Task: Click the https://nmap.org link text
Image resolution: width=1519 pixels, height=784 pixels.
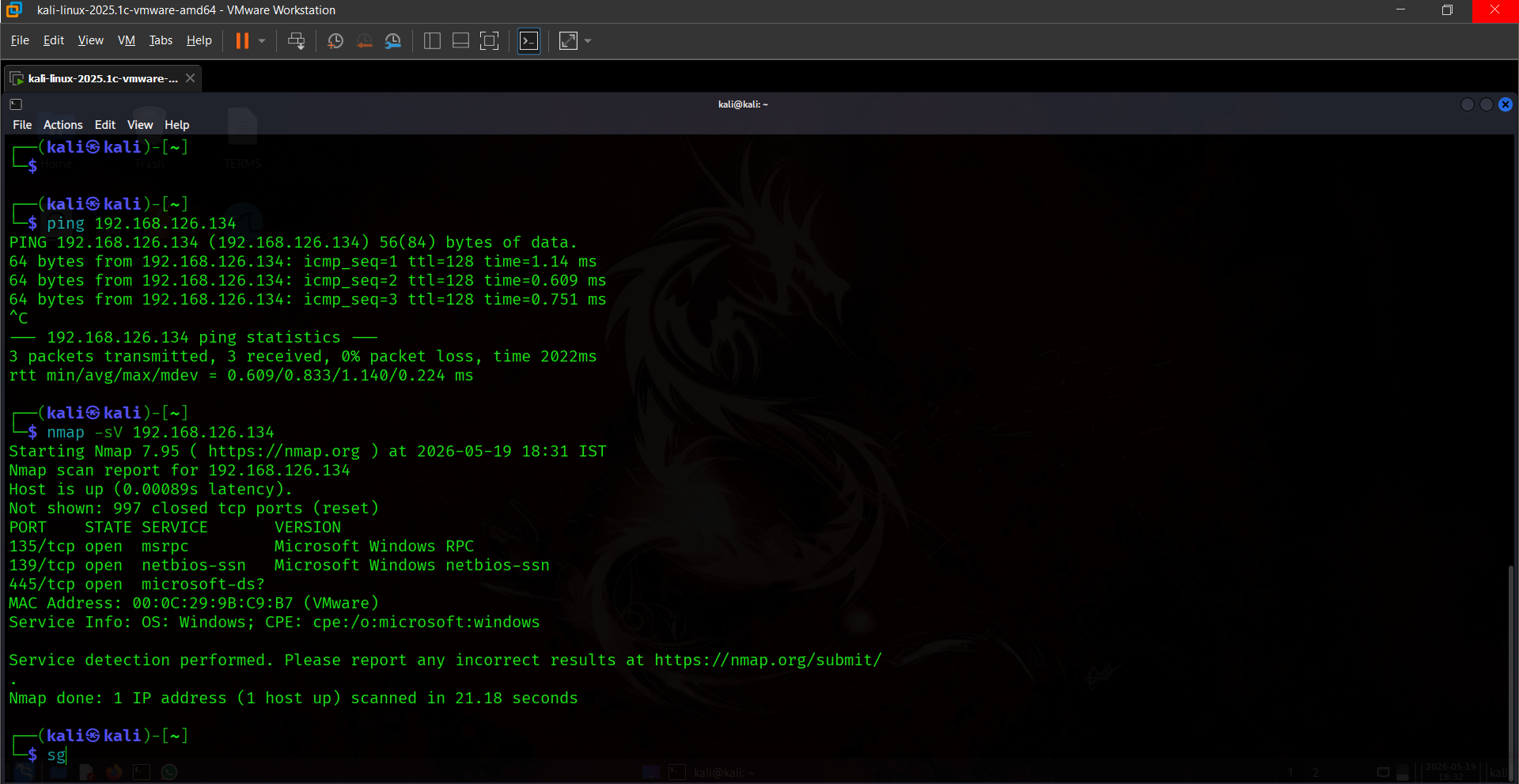Action: [x=283, y=452]
